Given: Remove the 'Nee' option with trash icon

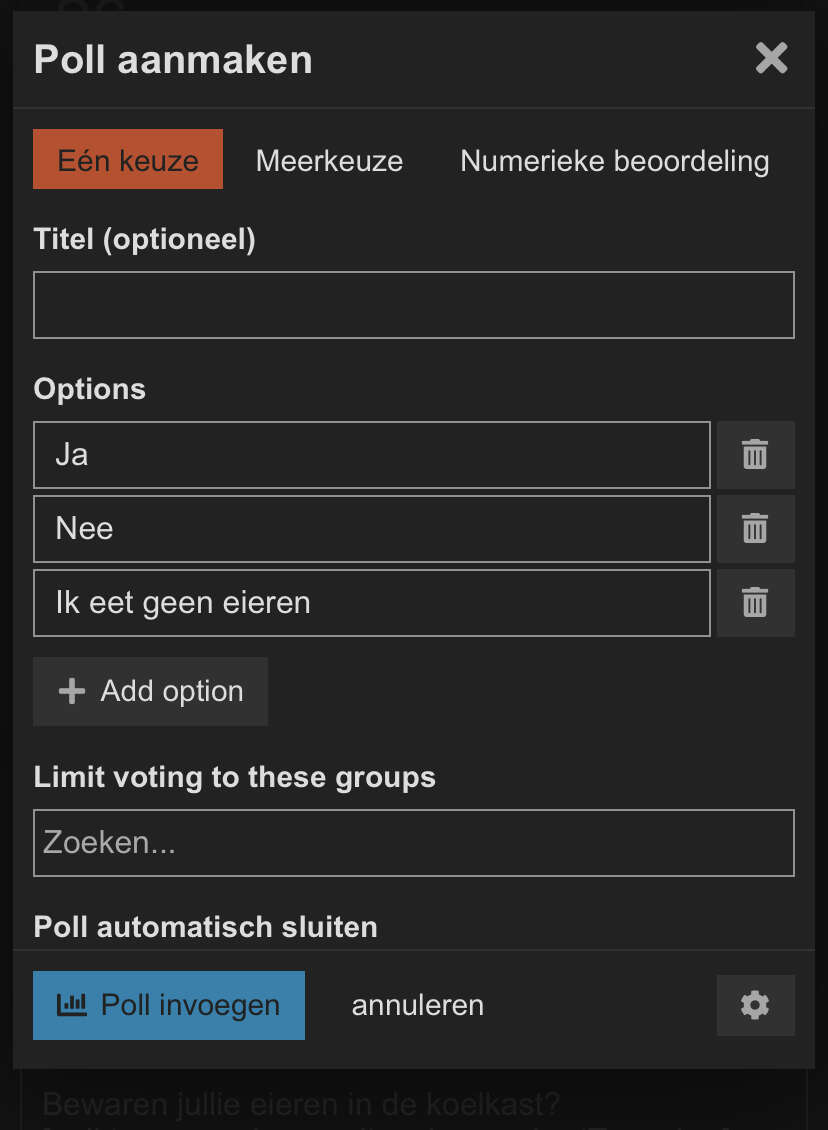Looking at the screenshot, I should point(755,529).
